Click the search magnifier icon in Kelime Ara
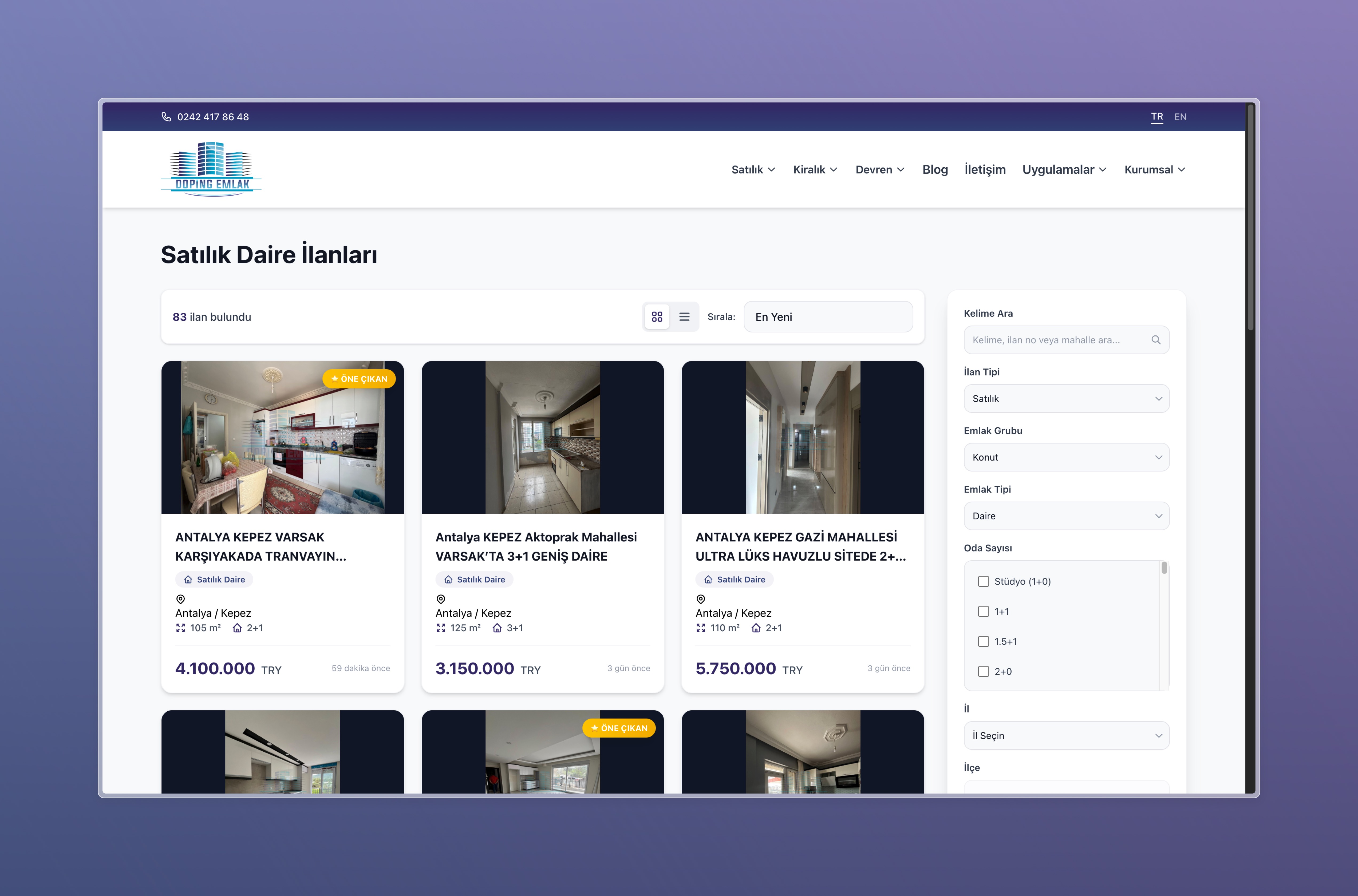Viewport: 1358px width, 896px height. pos(1156,340)
